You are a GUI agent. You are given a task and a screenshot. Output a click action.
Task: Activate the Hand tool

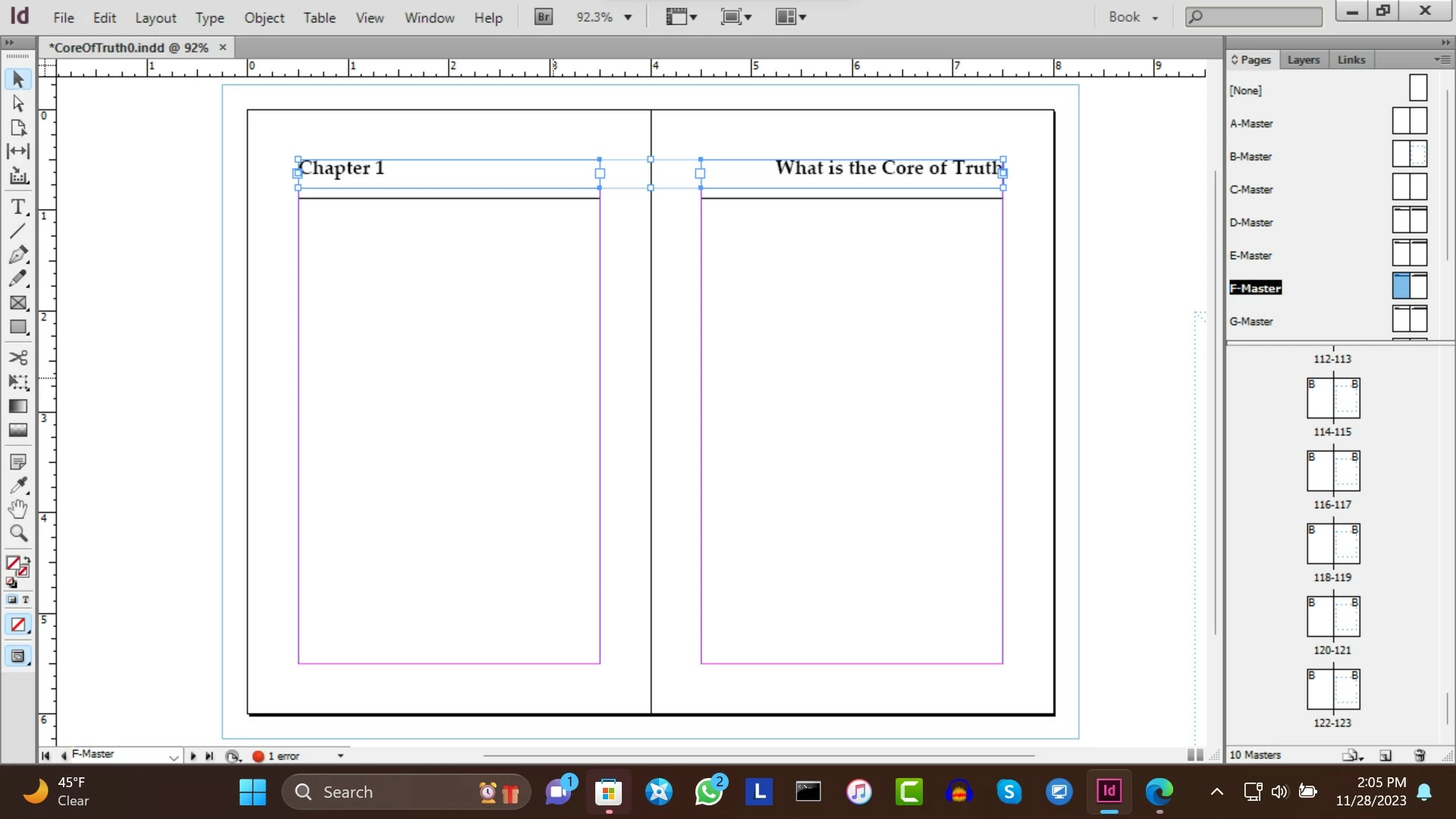click(17, 509)
